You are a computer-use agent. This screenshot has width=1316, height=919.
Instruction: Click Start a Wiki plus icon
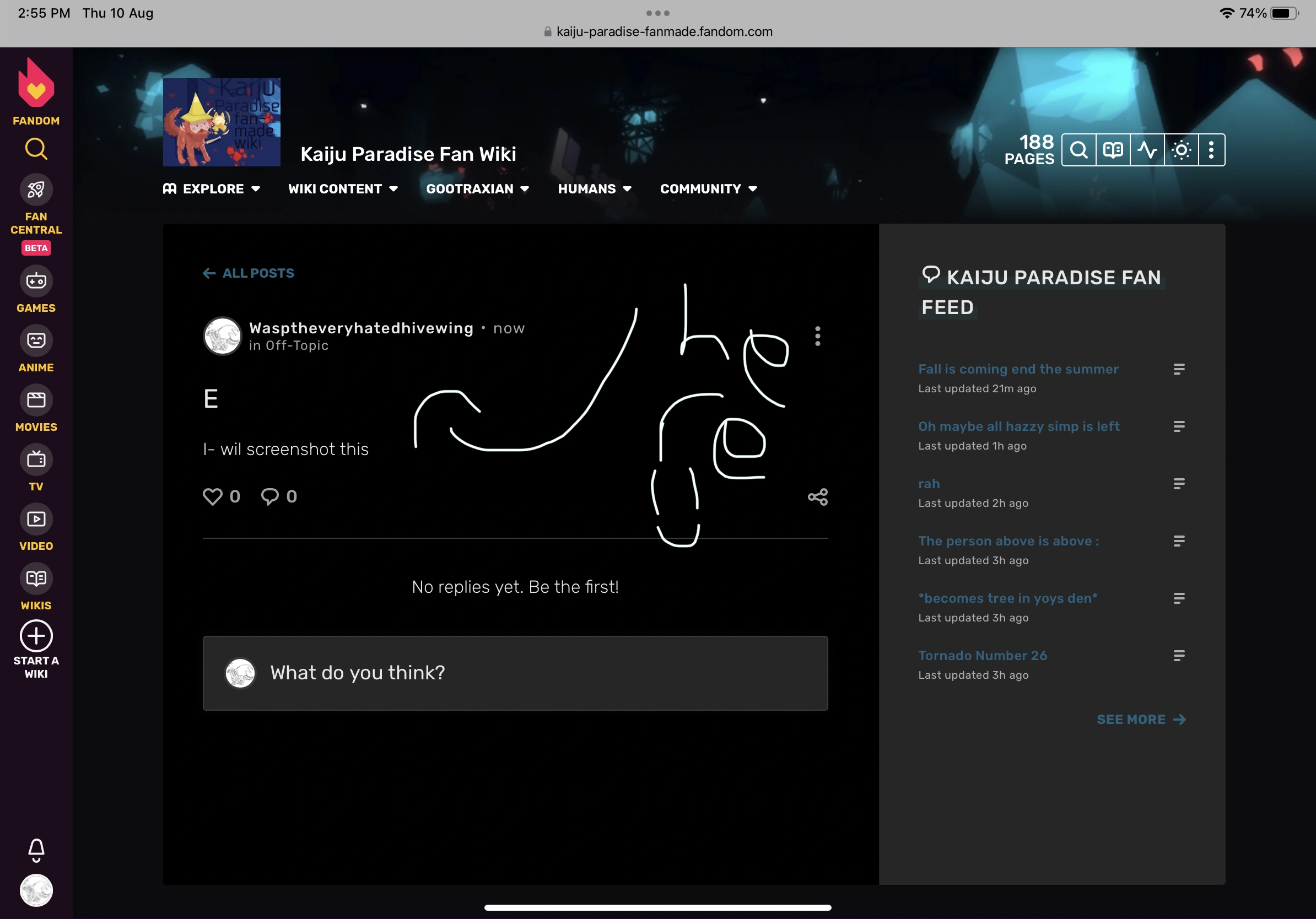pyautogui.click(x=36, y=636)
